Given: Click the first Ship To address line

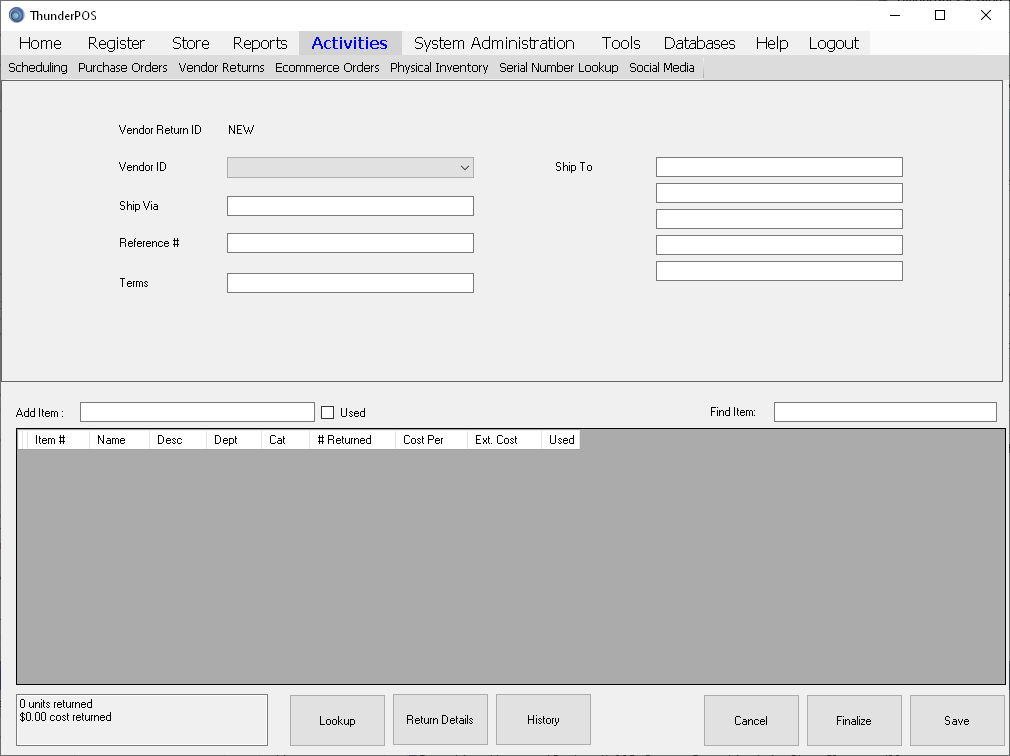Looking at the screenshot, I should [x=779, y=167].
